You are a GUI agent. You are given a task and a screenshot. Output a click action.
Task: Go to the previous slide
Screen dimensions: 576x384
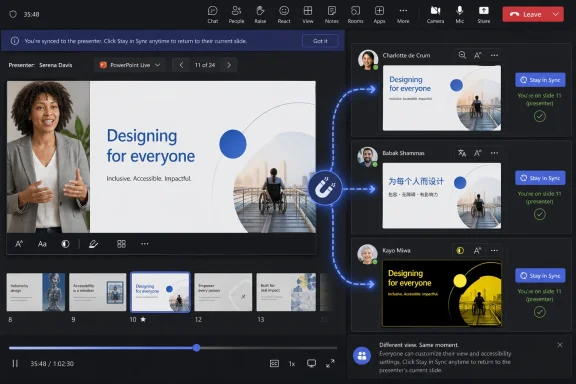coord(181,65)
